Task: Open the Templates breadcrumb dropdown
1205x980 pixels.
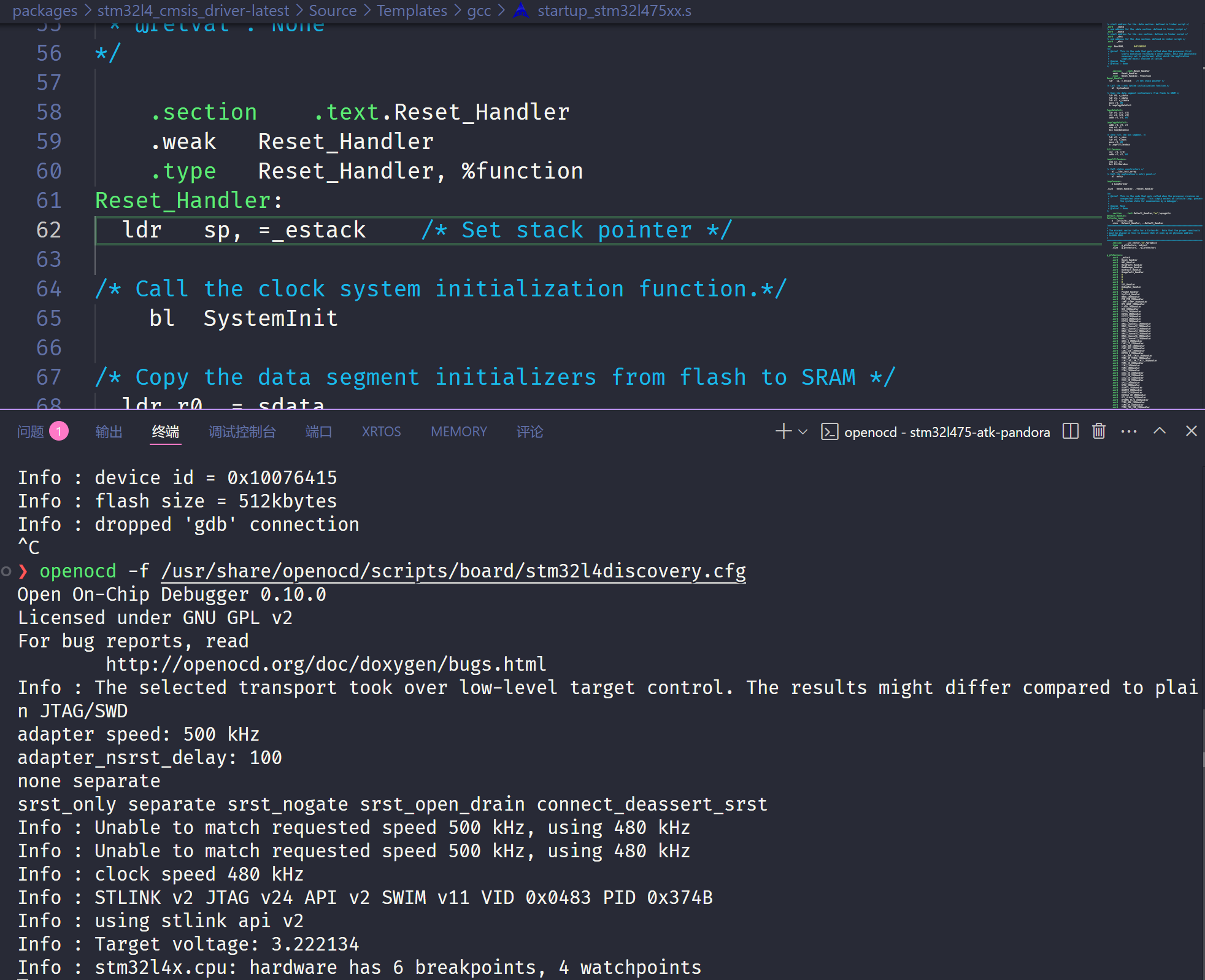Action: pyautogui.click(x=412, y=10)
